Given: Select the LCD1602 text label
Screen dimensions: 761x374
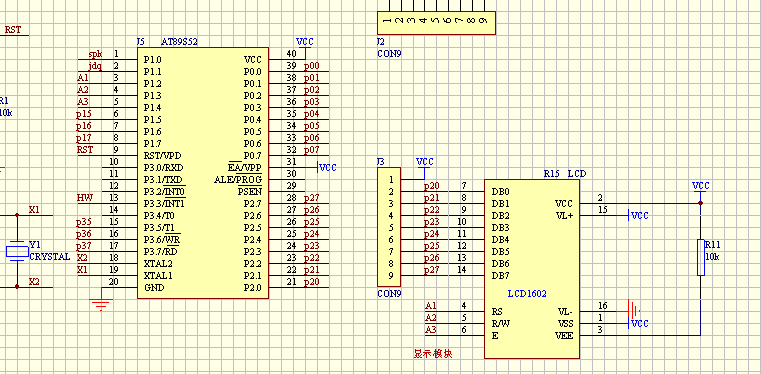Looking at the screenshot, I should pyautogui.click(x=527, y=293).
